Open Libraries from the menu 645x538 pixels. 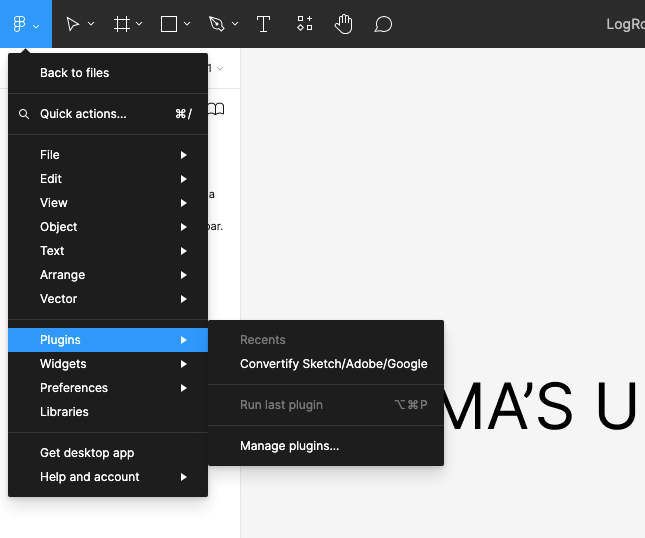pyautogui.click(x=64, y=412)
